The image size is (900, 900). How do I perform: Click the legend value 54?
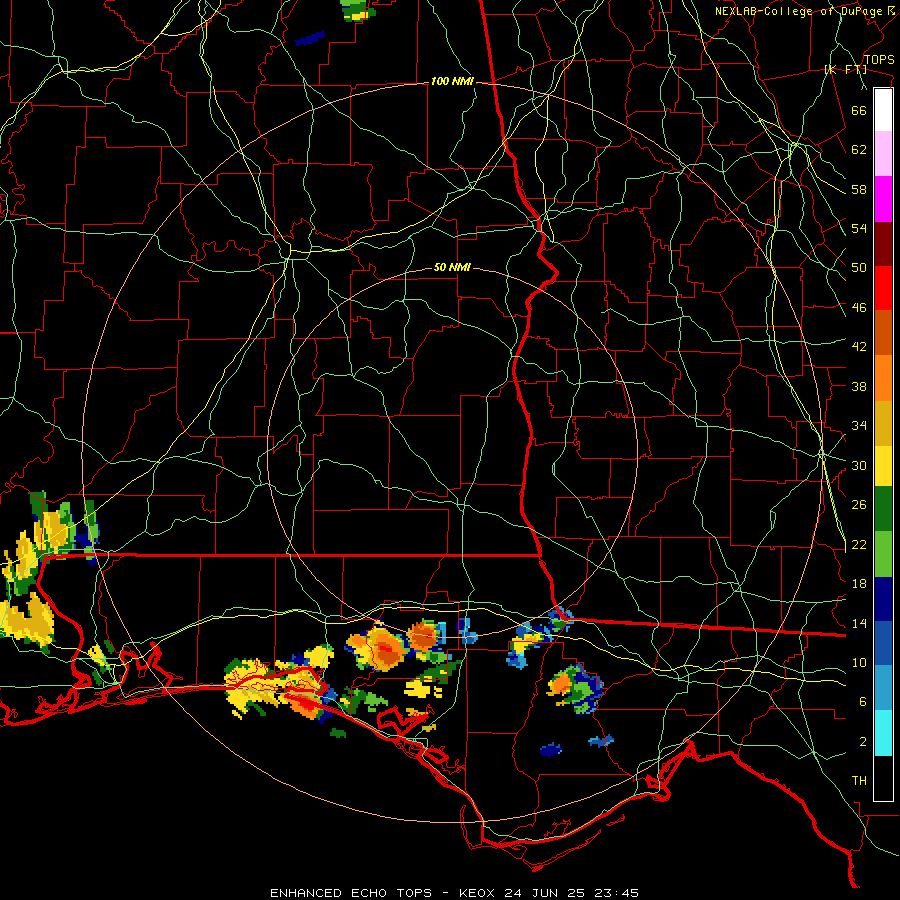[x=859, y=228]
